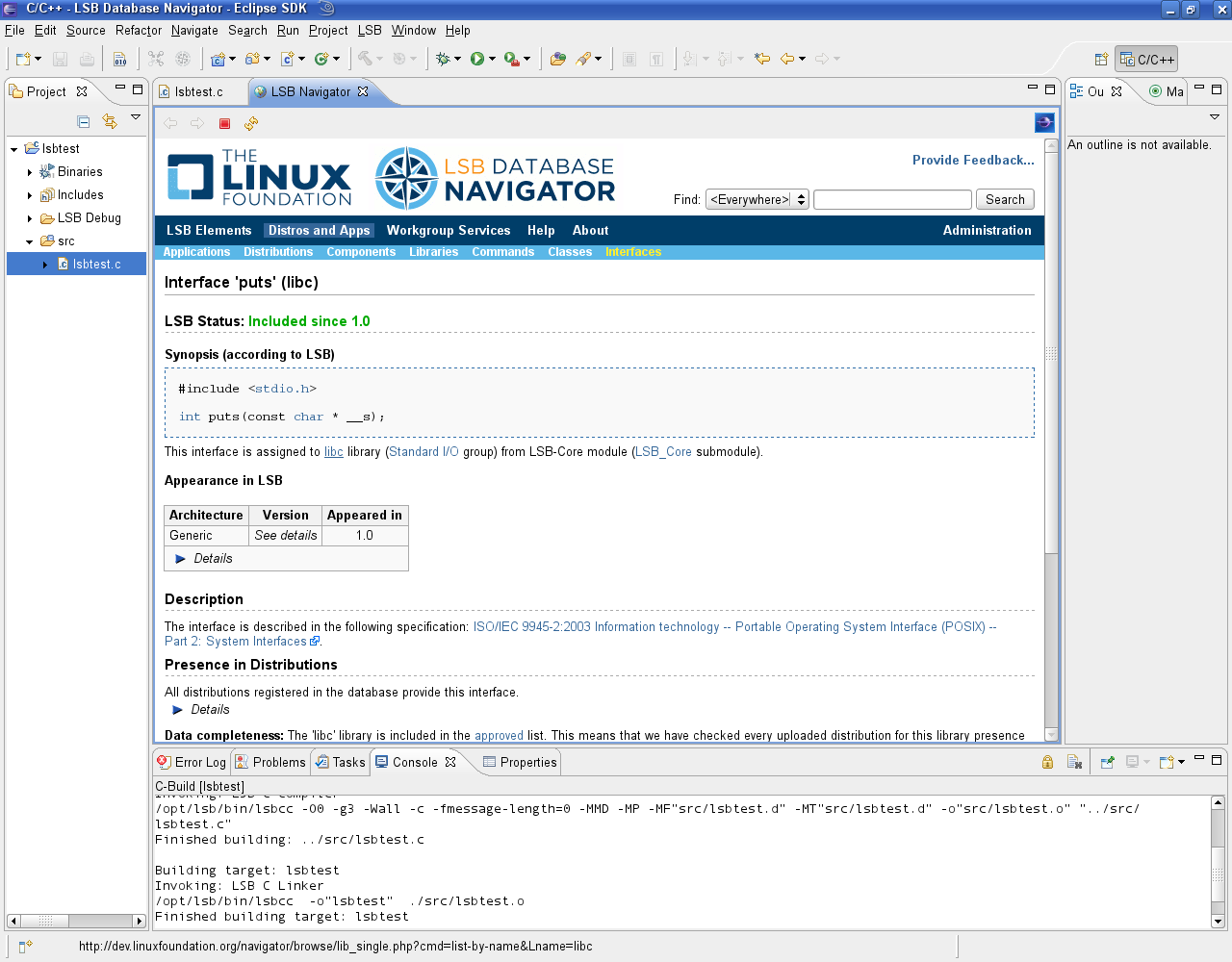Click the New C/C++ Project icon
Viewport: 1232px width, 962px height.
pos(218,59)
